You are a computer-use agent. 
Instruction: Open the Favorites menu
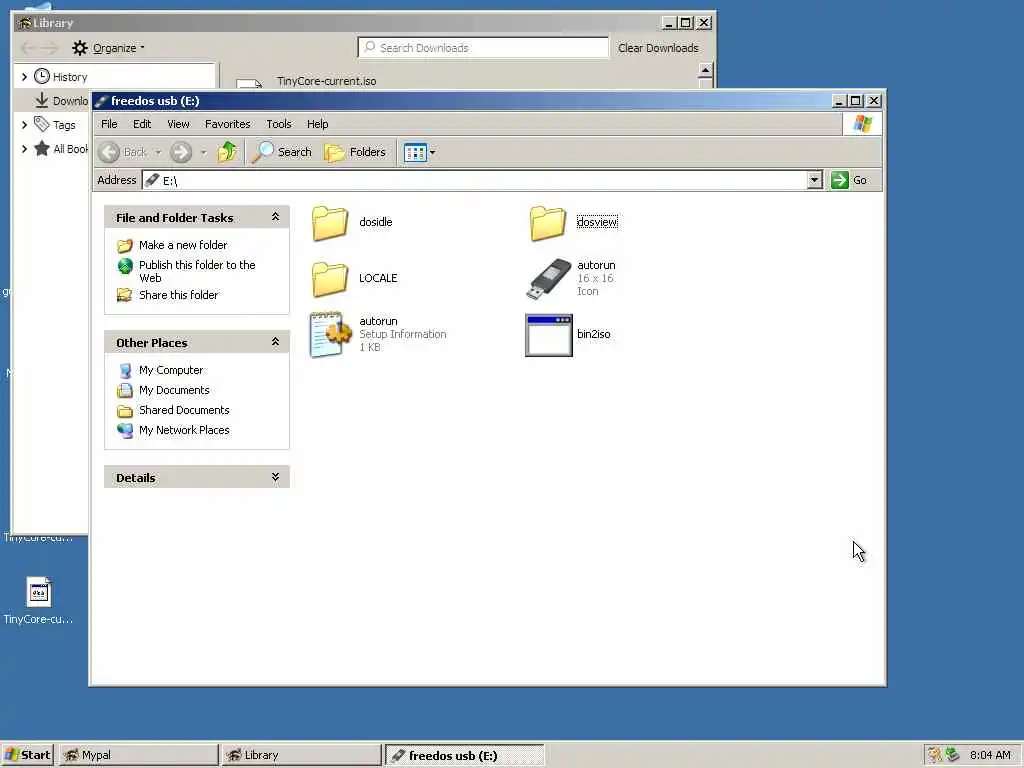coord(227,124)
